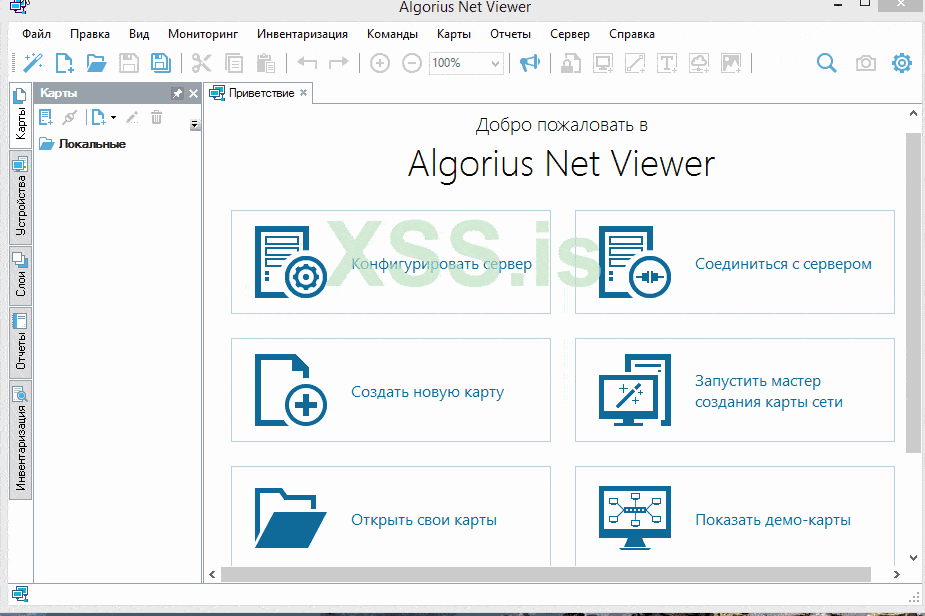925x616 pixels.
Task: Close the Приветствие tab
Action: click(x=303, y=93)
